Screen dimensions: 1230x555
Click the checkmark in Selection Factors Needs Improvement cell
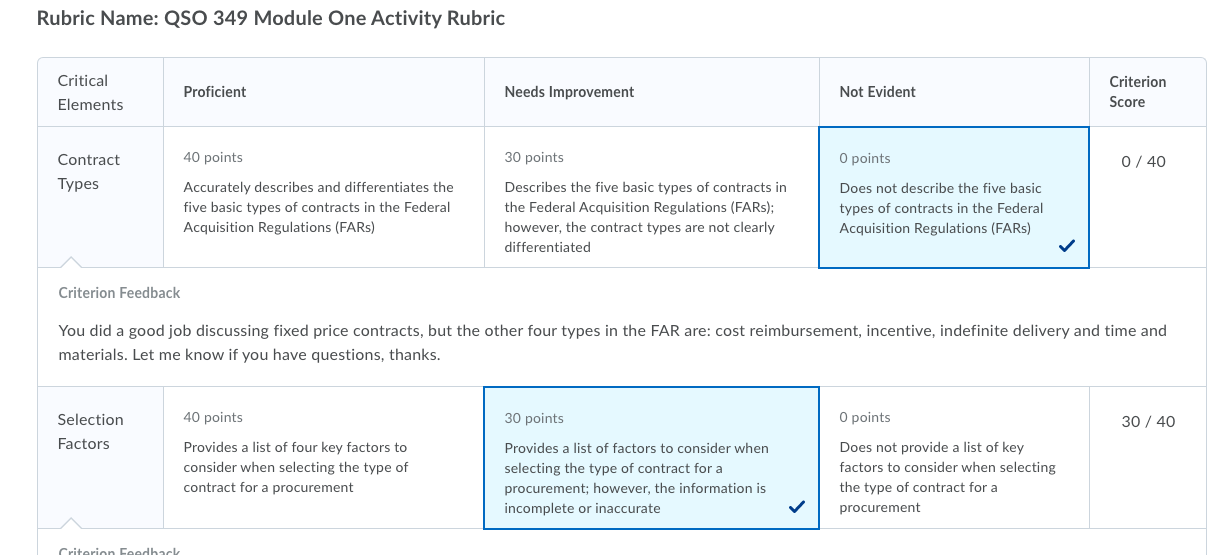(797, 508)
